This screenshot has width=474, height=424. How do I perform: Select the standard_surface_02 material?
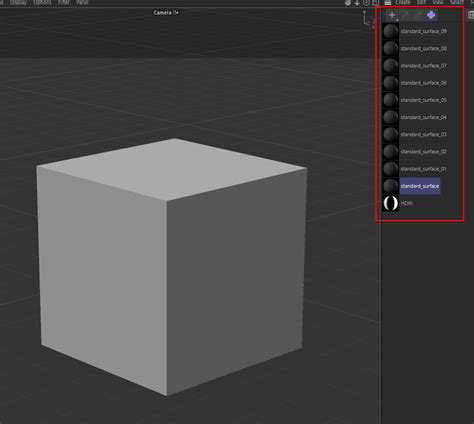[424, 152]
